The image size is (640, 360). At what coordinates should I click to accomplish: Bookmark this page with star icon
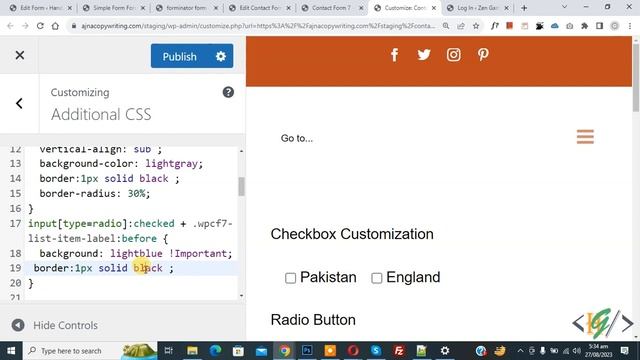pos(476,26)
